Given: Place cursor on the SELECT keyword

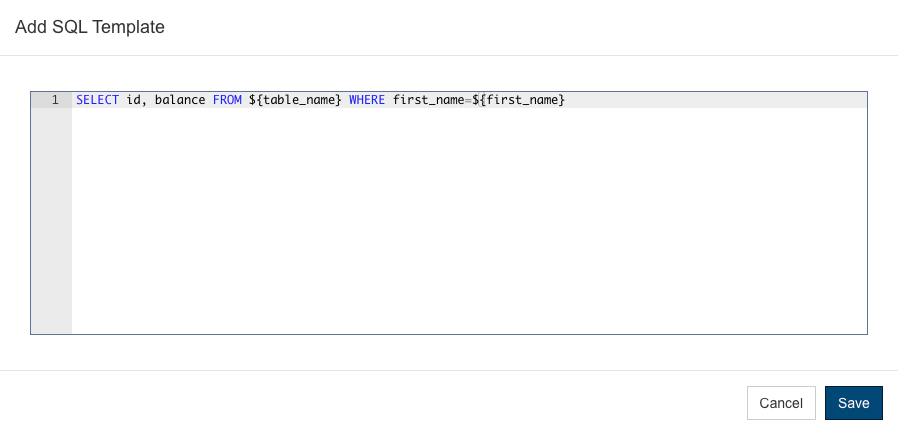Looking at the screenshot, I should coord(97,100).
